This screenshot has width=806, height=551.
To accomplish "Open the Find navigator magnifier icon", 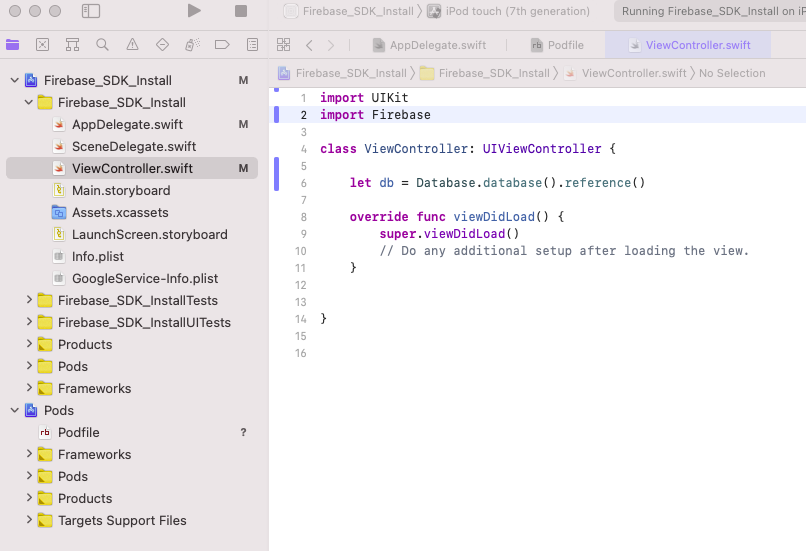I will tap(102, 45).
